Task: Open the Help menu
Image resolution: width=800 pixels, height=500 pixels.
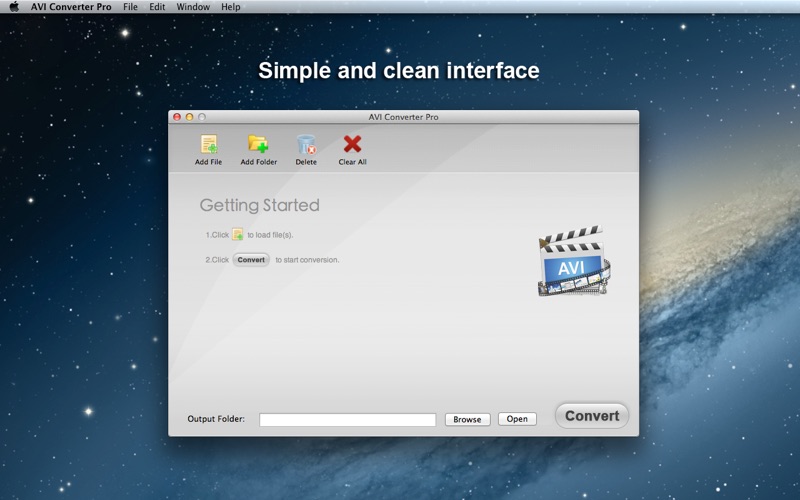Action: coord(231,7)
